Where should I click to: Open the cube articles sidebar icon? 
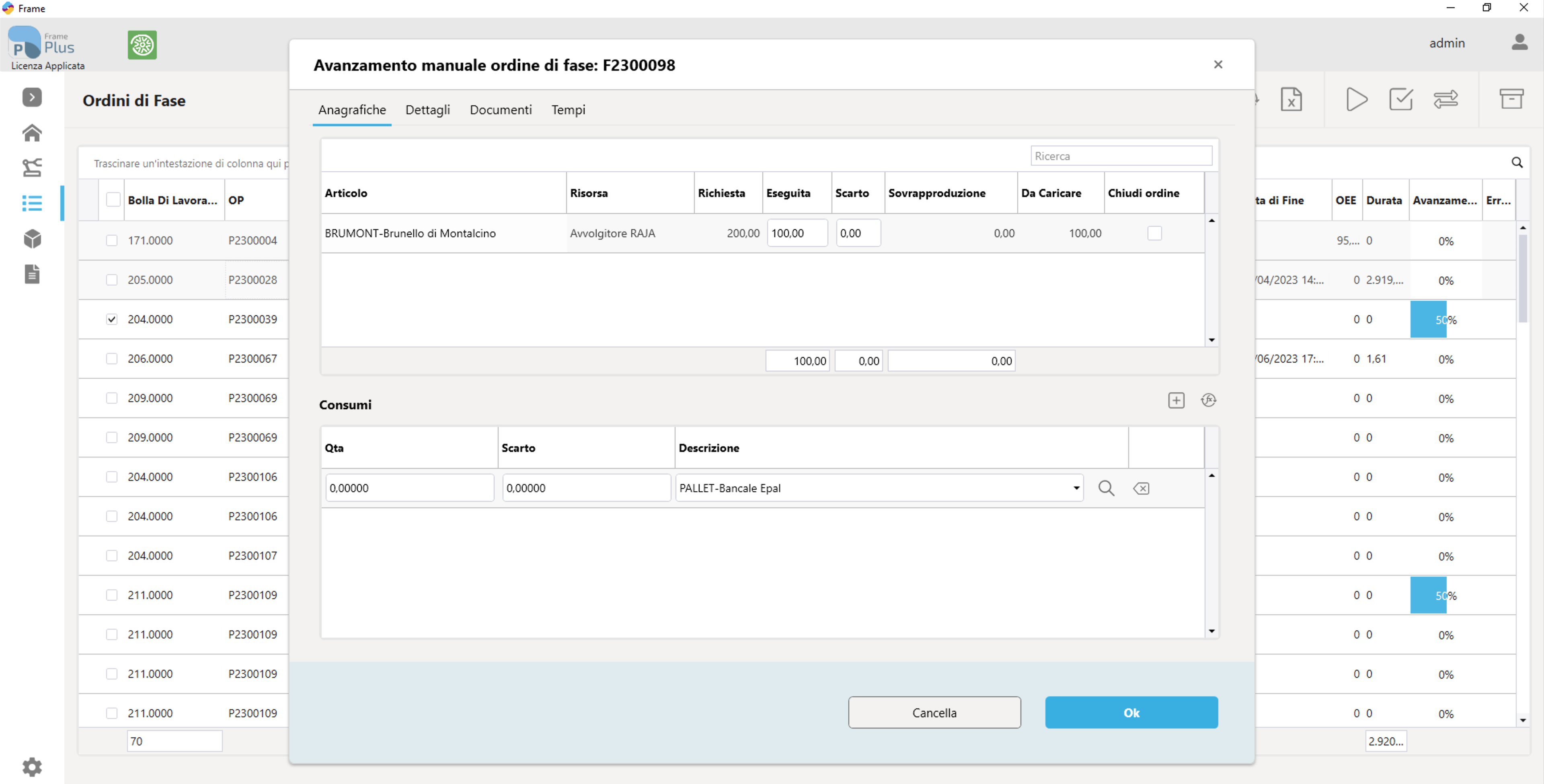[x=32, y=238]
